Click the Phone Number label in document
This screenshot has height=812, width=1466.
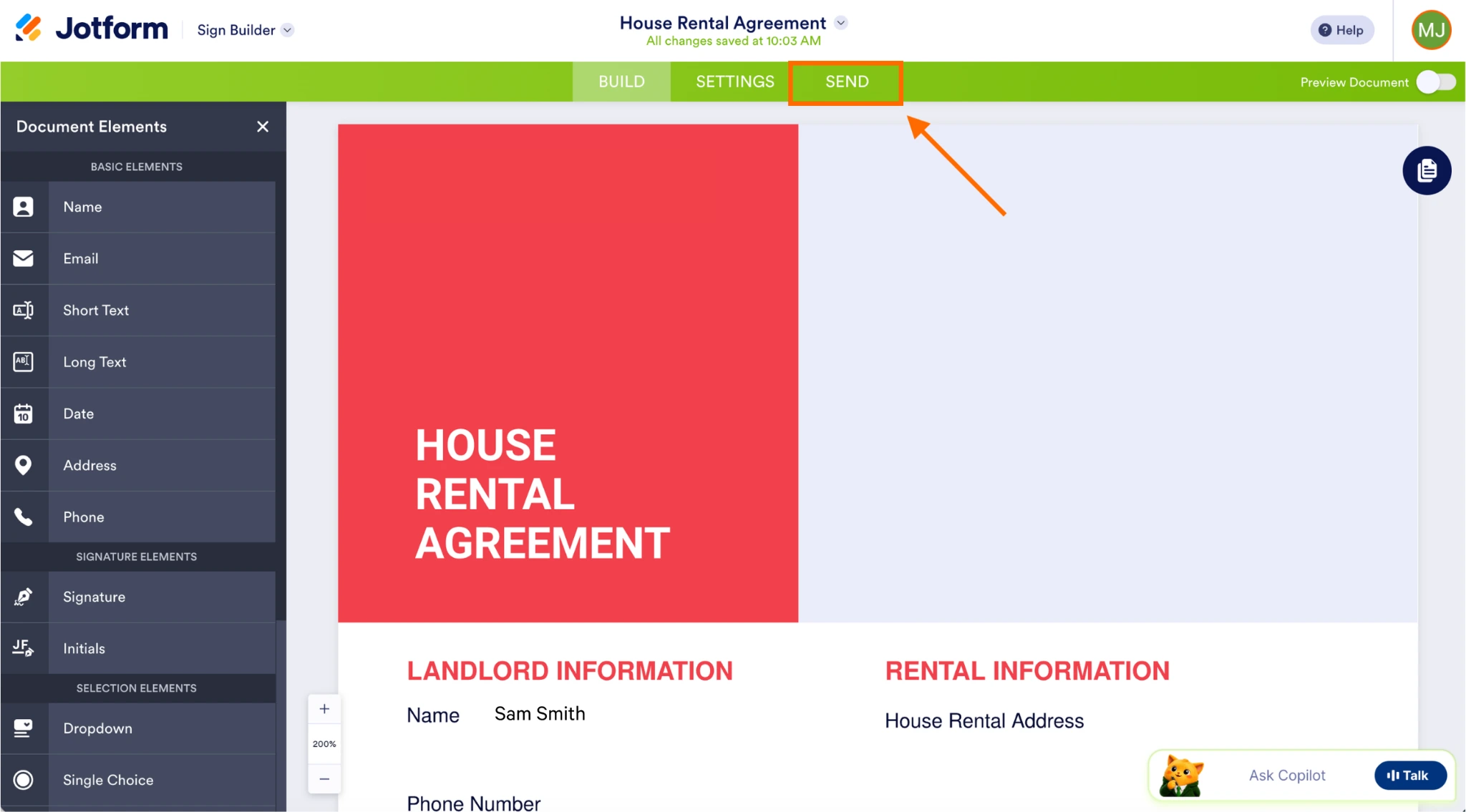pyautogui.click(x=473, y=803)
